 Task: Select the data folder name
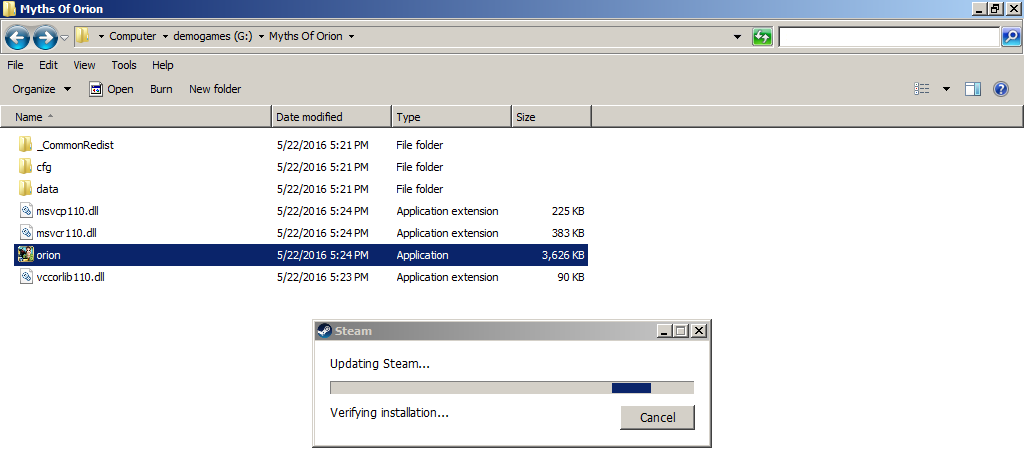tap(48, 189)
